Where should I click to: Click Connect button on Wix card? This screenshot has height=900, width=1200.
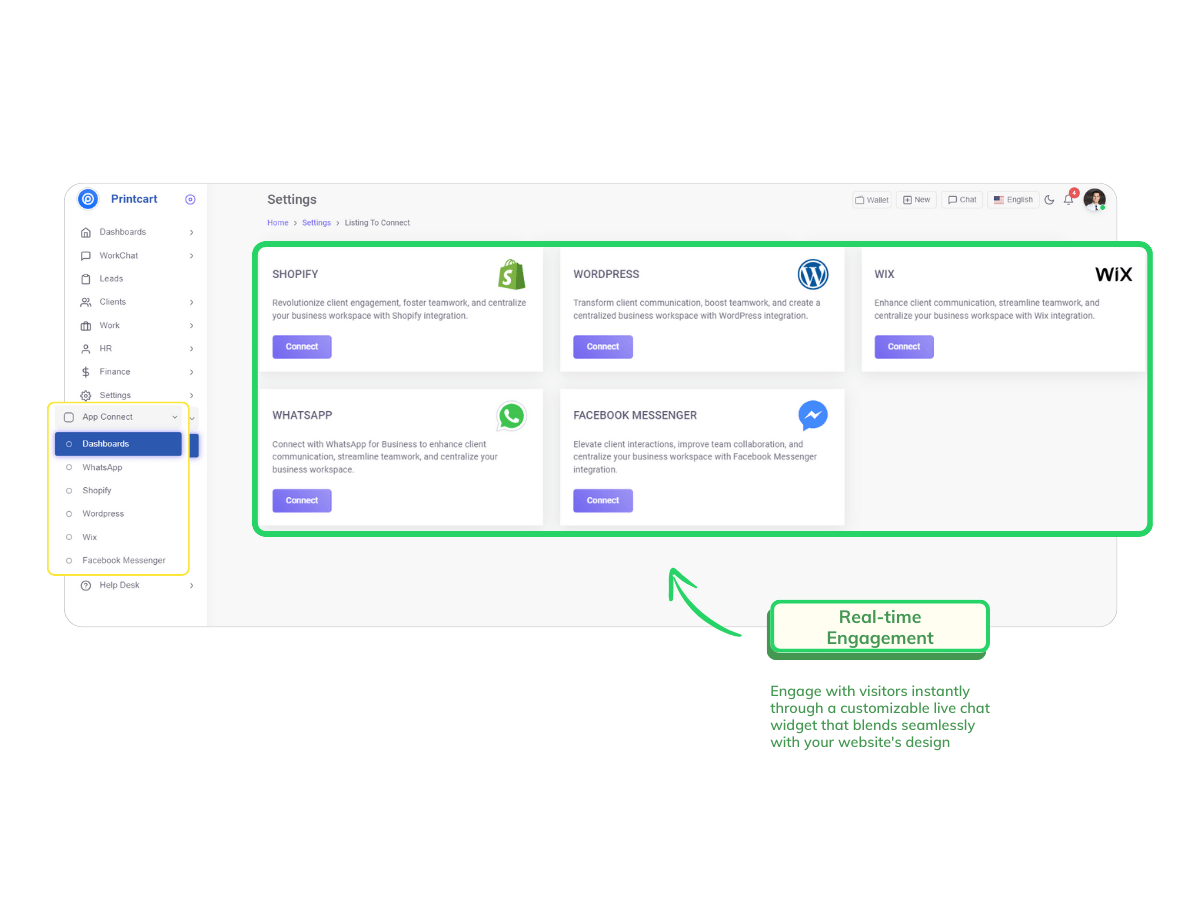904,347
